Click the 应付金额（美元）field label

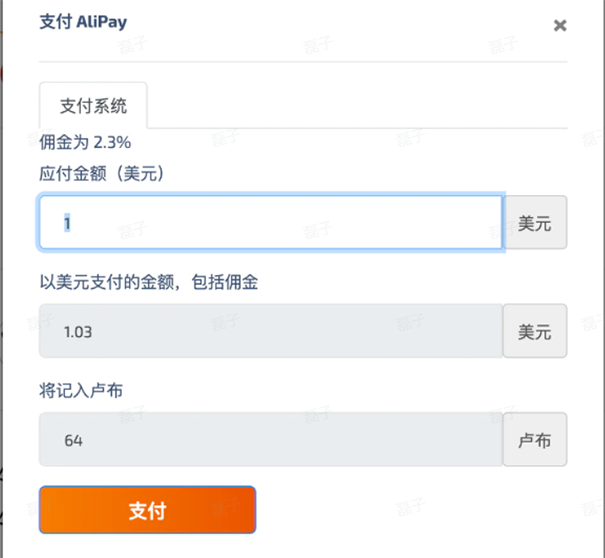[x=102, y=173]
